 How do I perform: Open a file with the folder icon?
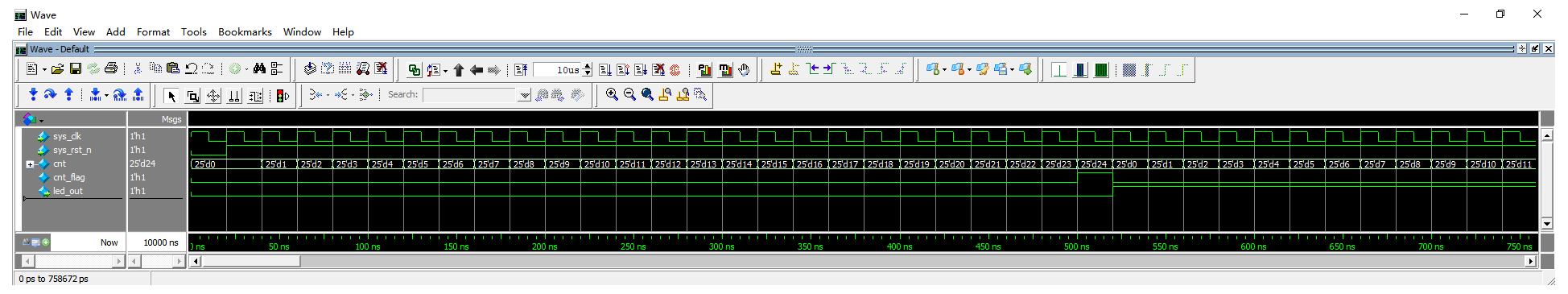(58, 70)
